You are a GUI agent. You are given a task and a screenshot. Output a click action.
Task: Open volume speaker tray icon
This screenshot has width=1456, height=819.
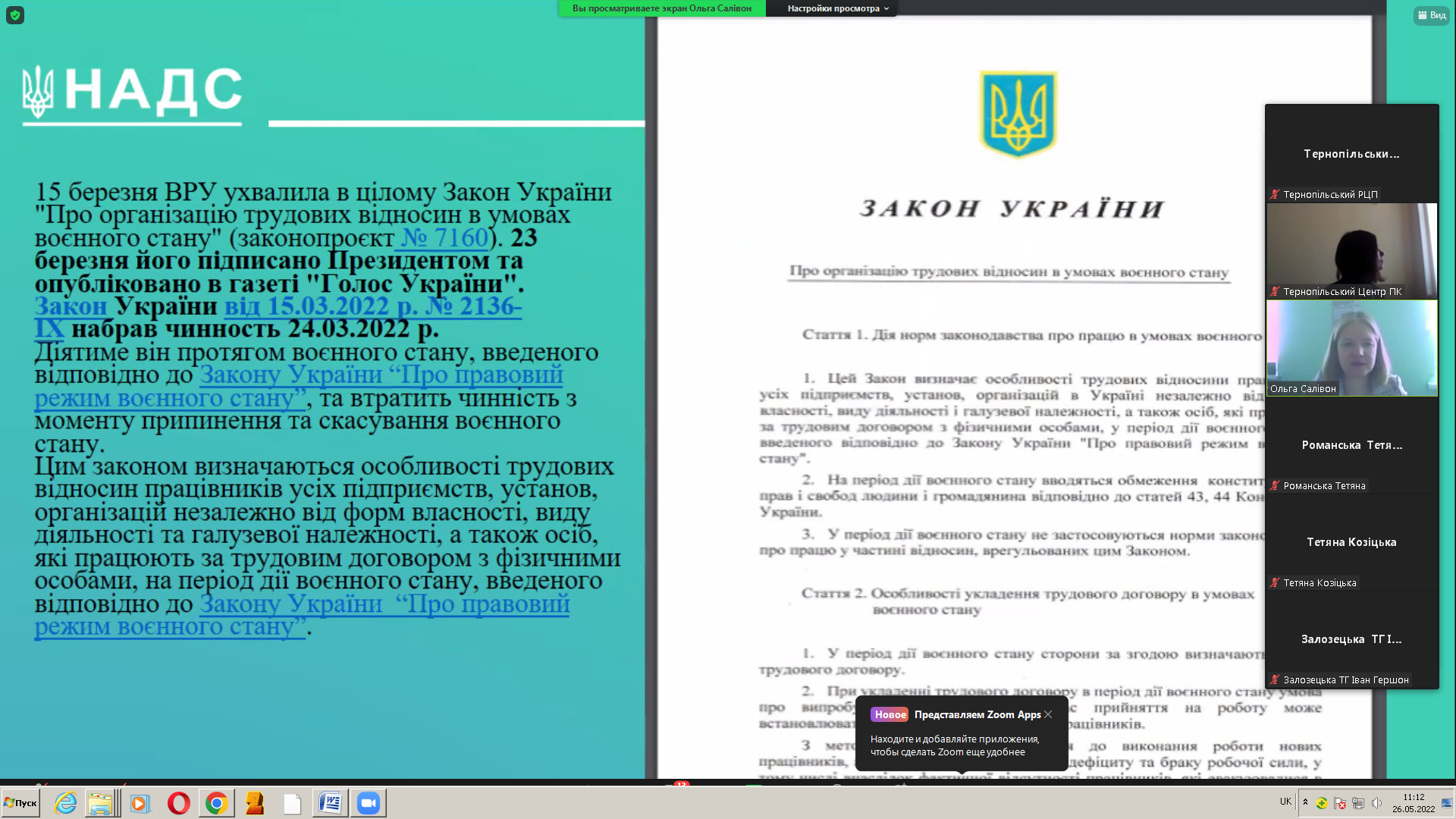(1376, 803)
